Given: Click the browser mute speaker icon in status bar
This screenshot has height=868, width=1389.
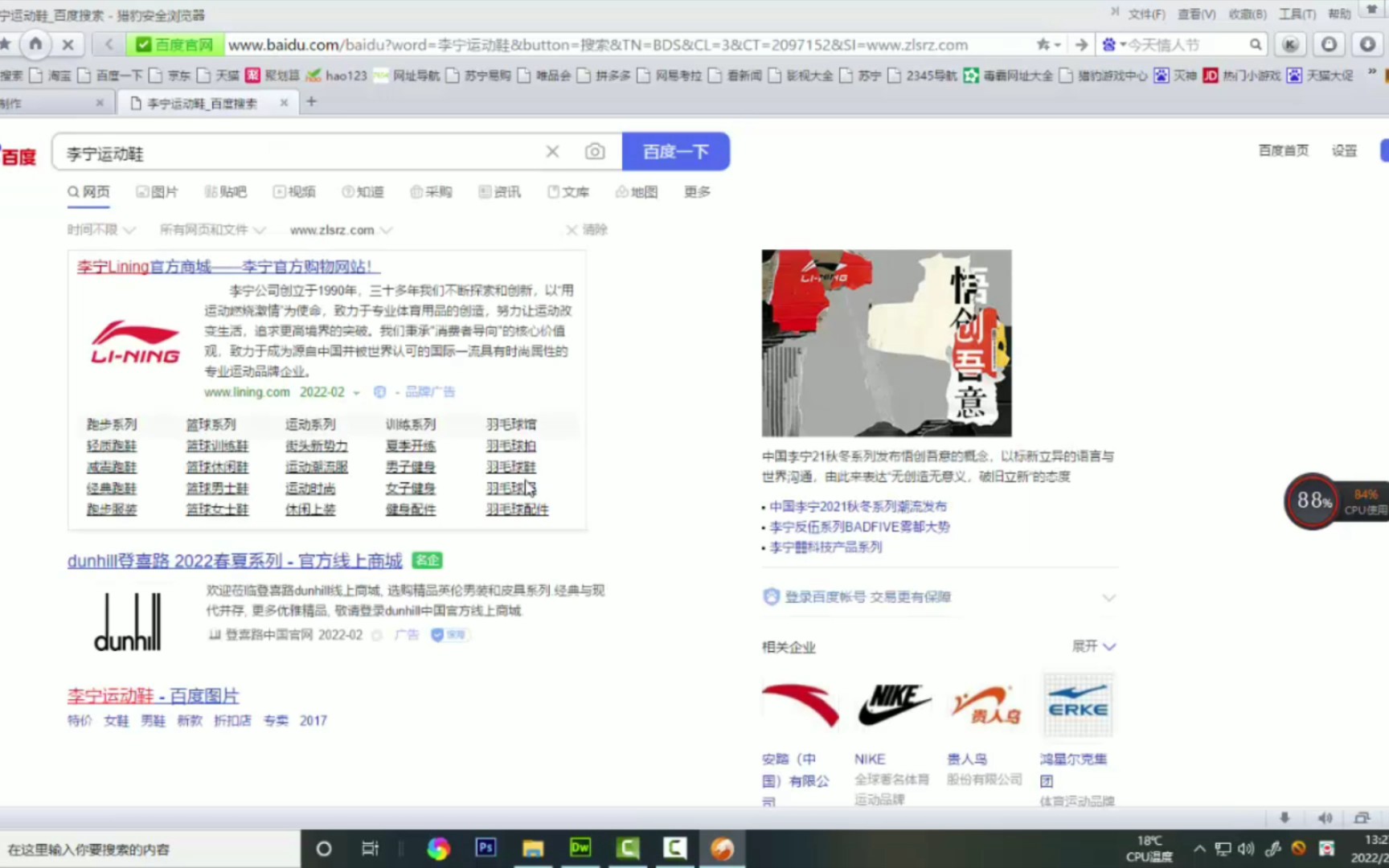Looking at the screenshot, I should [1325, 818].
